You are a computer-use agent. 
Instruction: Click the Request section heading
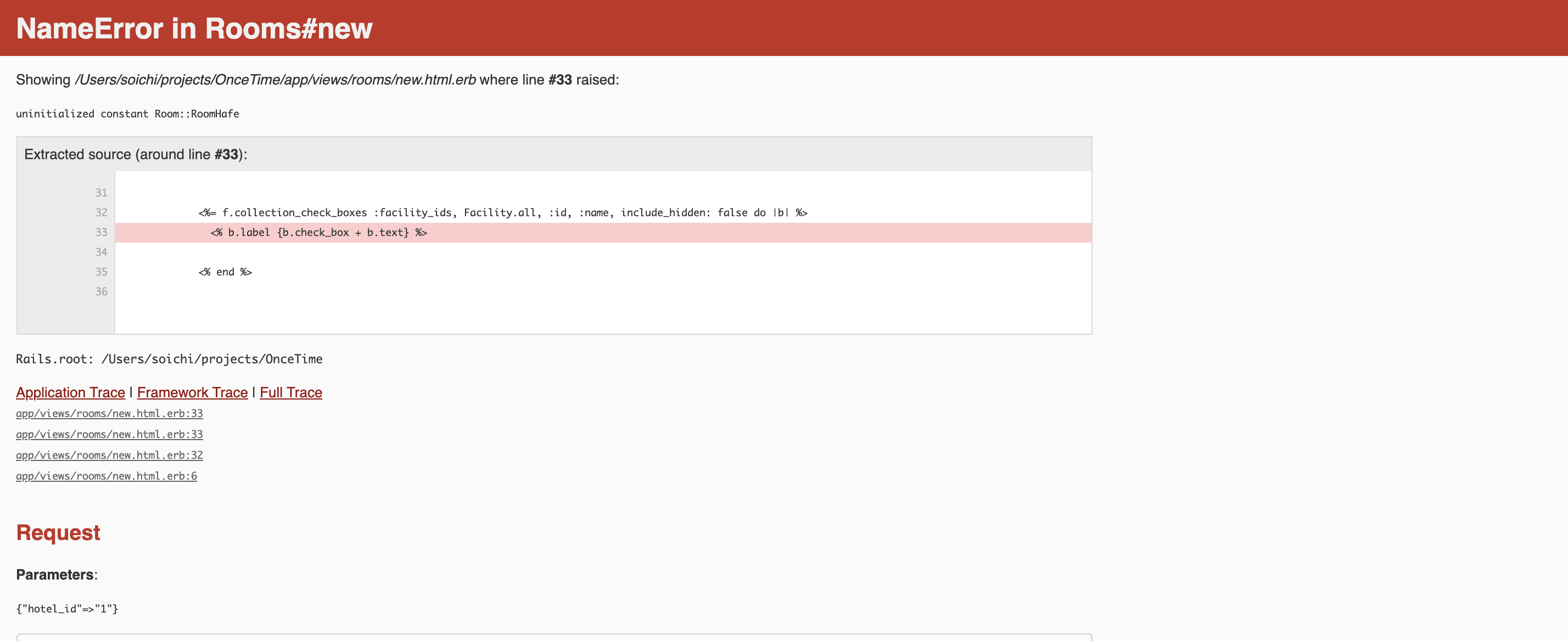tap(58, 533)
